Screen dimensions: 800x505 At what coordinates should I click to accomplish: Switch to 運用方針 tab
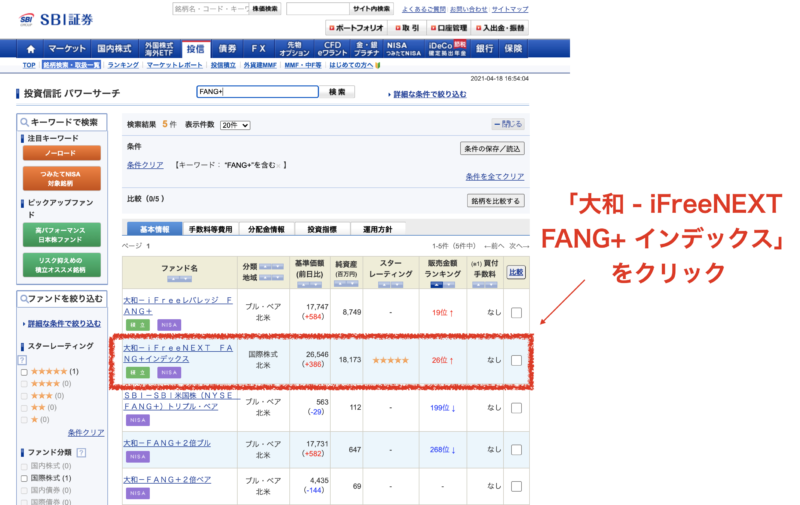[378, 230]
